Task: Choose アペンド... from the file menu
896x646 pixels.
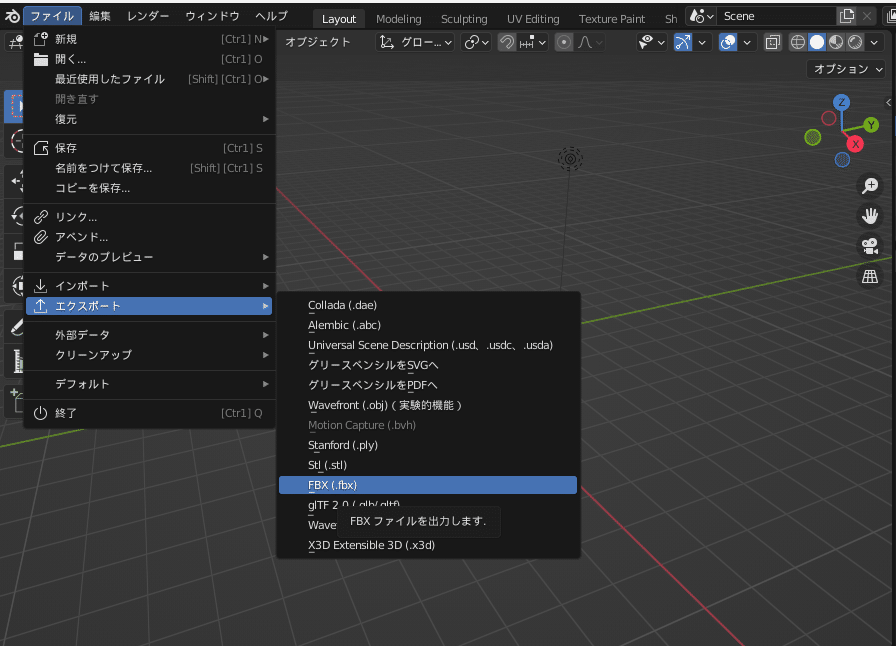Action: 150,237
